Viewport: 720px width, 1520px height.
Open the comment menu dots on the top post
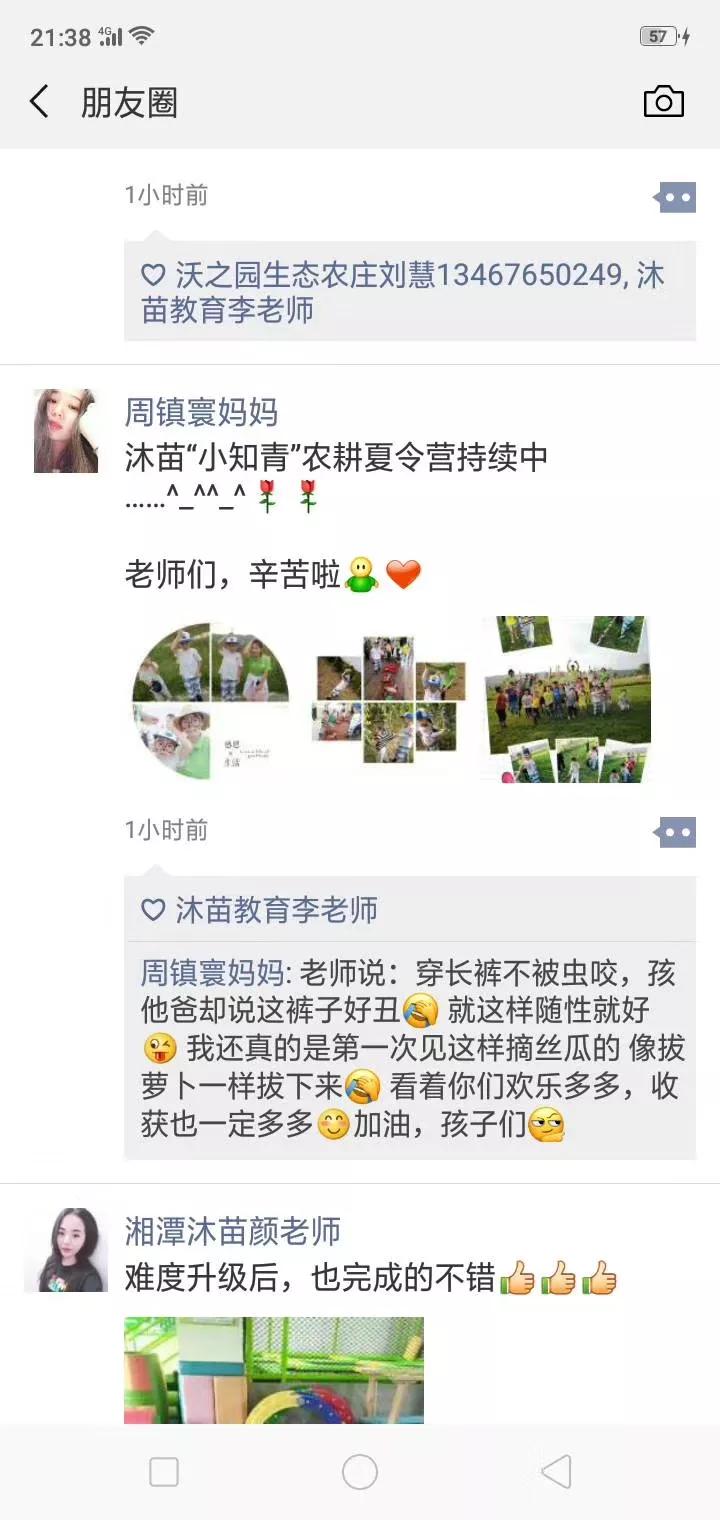[x=675, y=197]
